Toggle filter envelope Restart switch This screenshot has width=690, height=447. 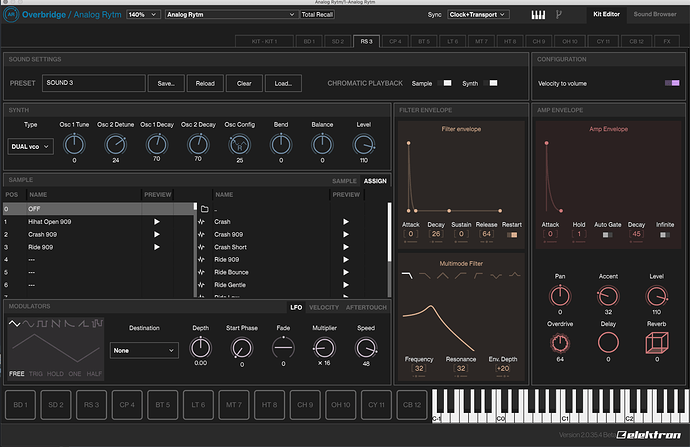tap(512, 235)
